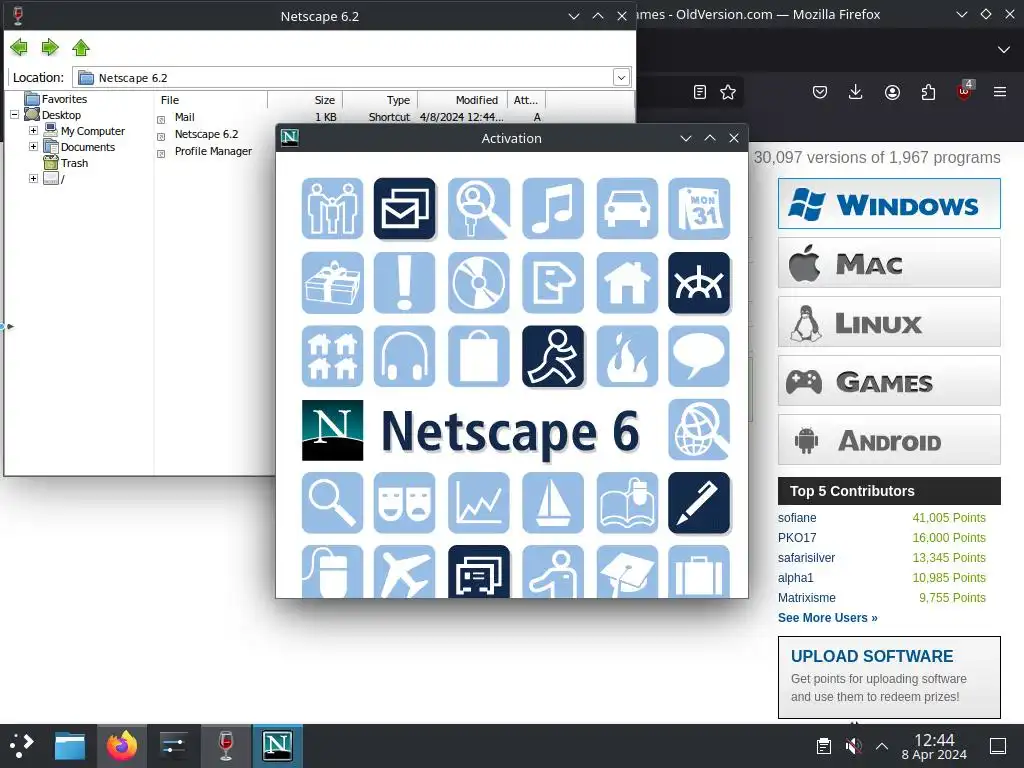Click the theater masks icon
This screenshot has width=1024, height=768.
pyautogui.click(x=404, y=503)
